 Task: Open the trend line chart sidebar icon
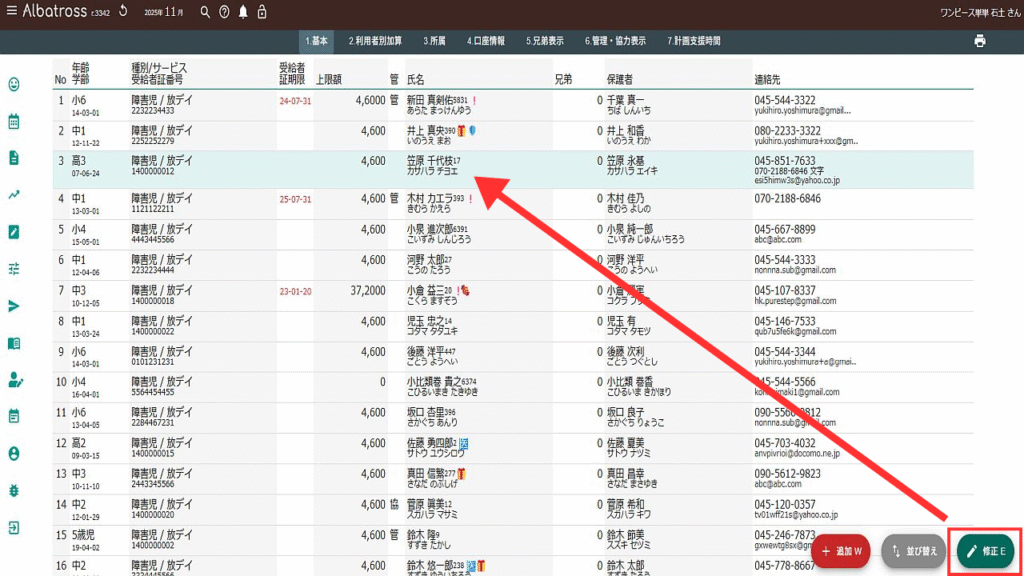pos(14,195)
